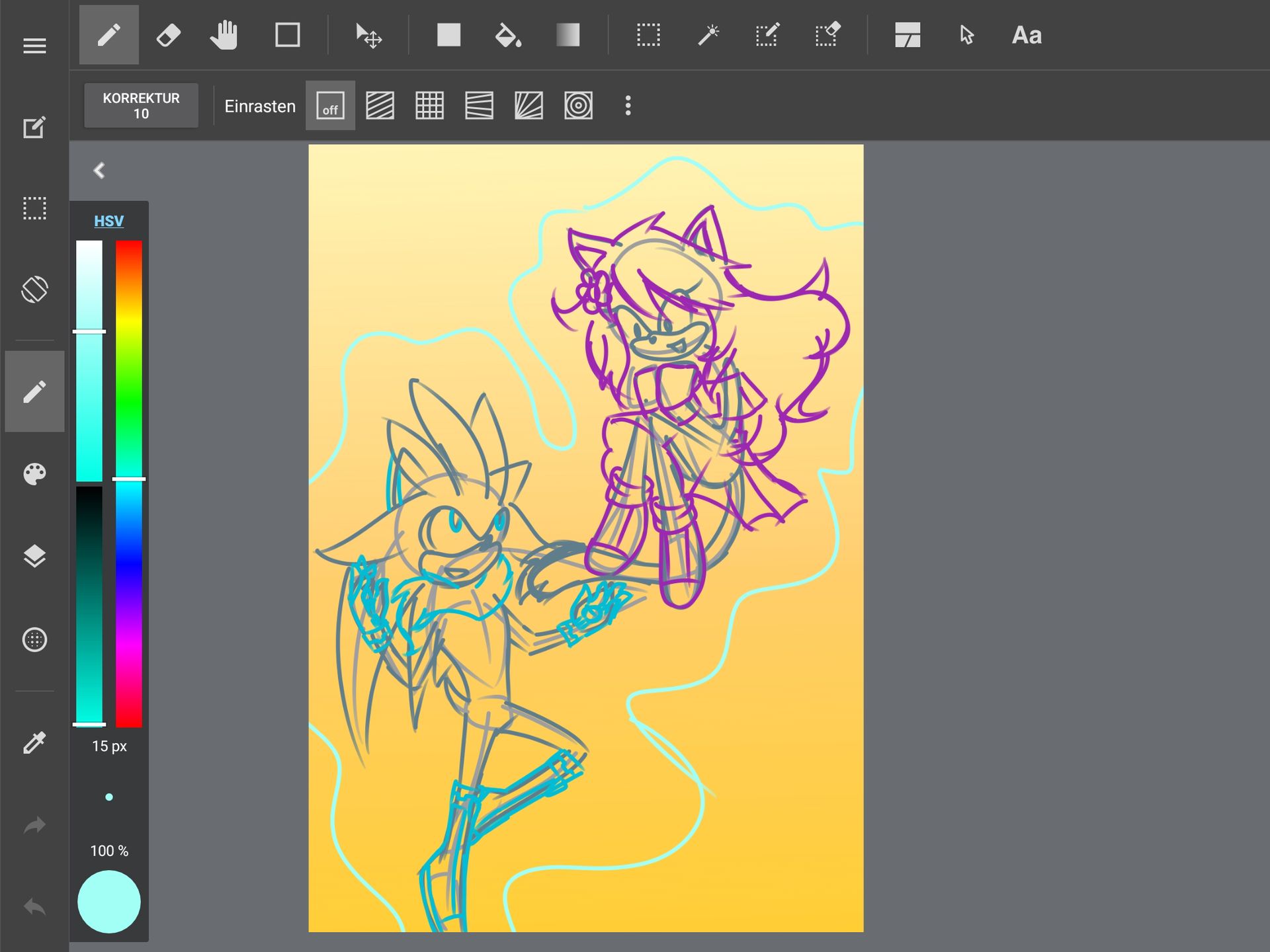Select the Fill rectangle tool
Viewport: 1270px width, 952px height.
coord(449,35)
